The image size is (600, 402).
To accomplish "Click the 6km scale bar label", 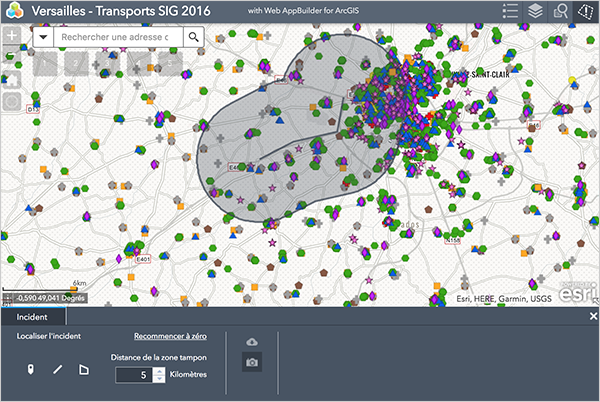I will (x=79, y=283).
